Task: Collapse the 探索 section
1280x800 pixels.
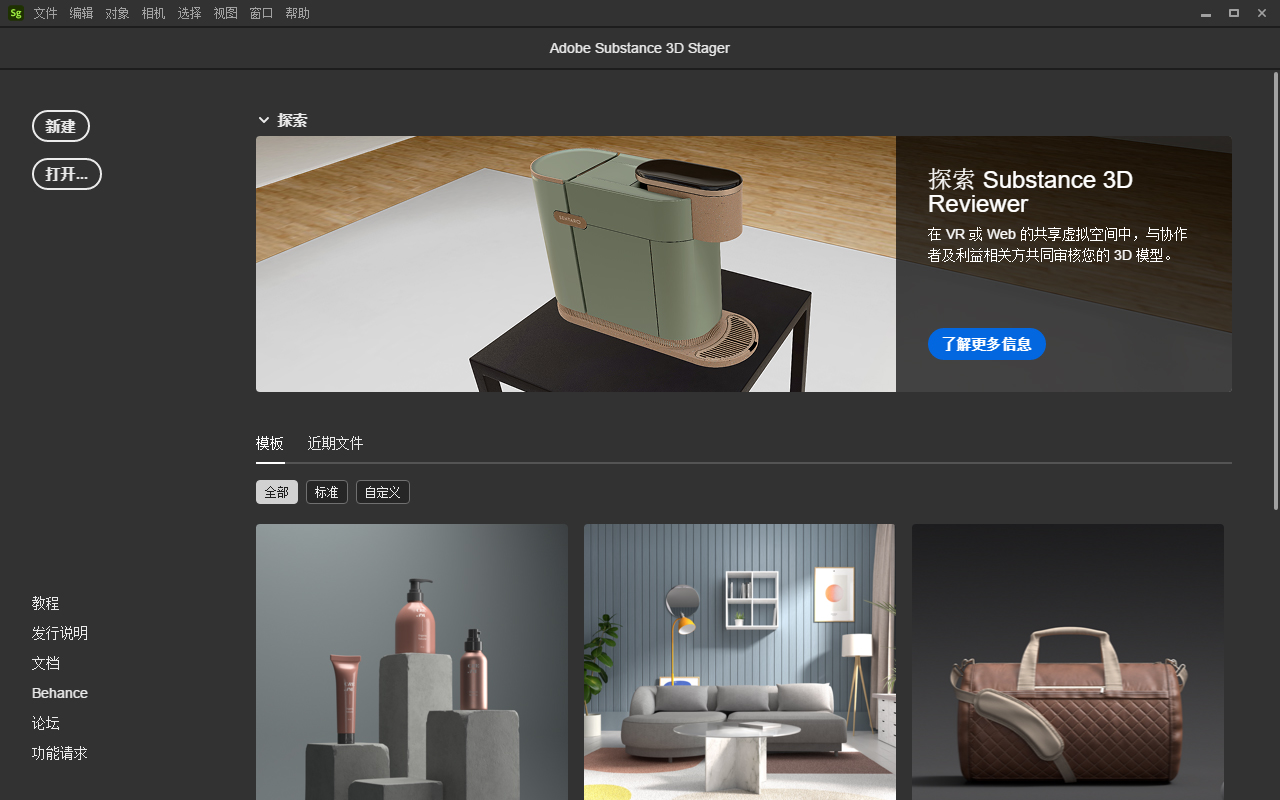Action: 264,119
